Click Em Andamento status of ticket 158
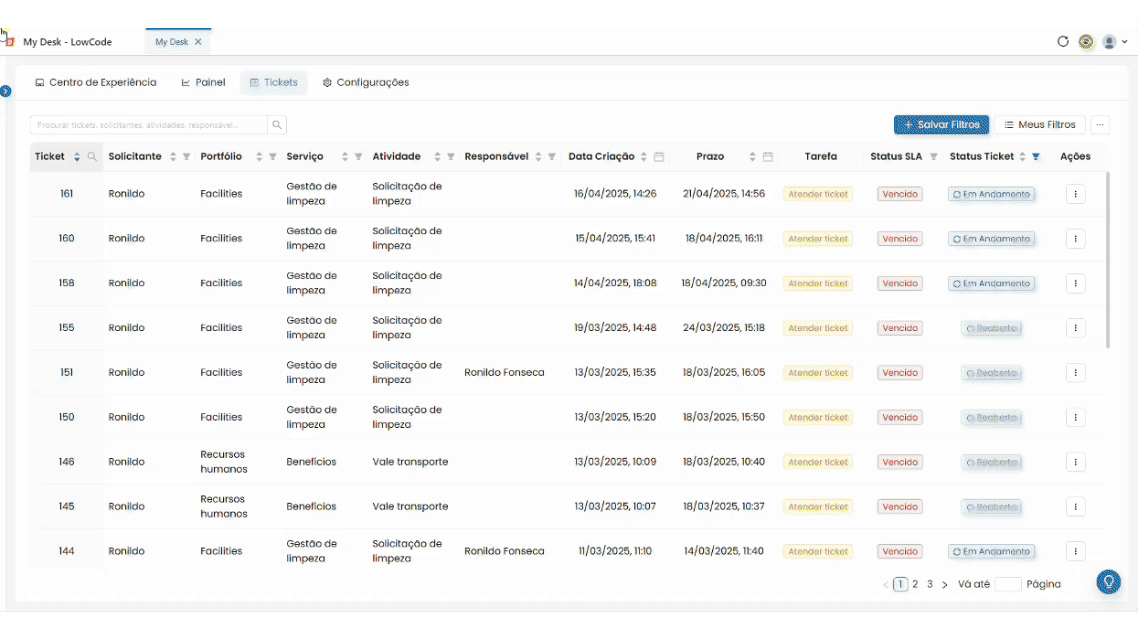 click(991, 284)
